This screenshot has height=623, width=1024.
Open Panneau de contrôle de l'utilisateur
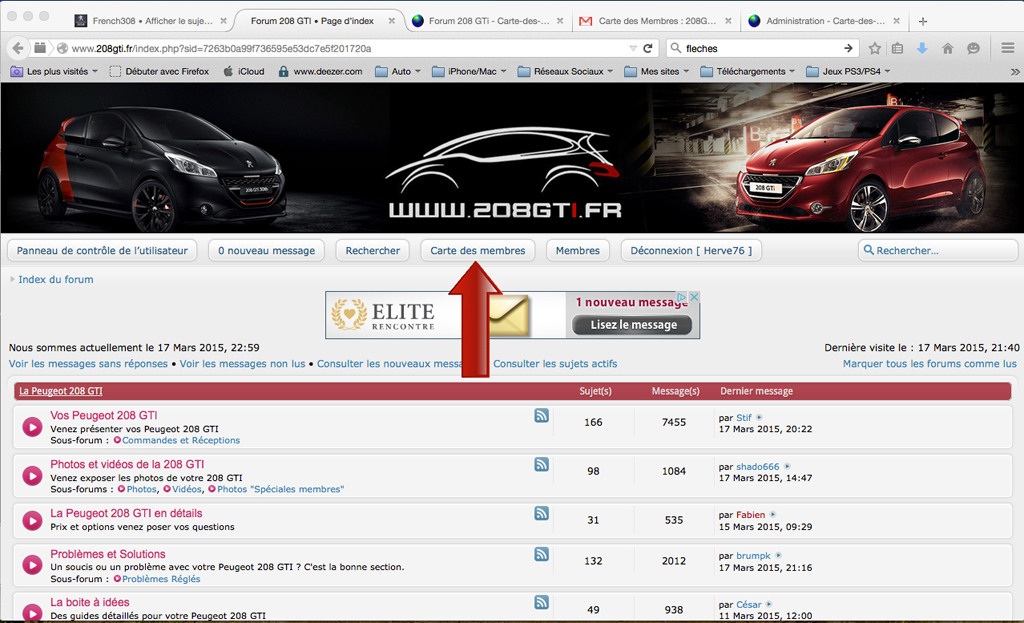click(102, 251)
